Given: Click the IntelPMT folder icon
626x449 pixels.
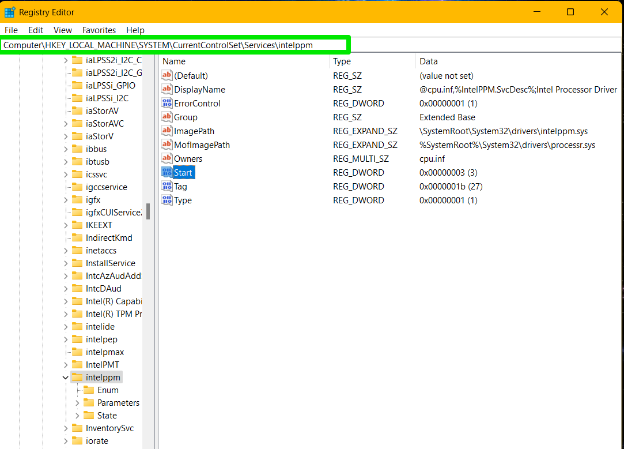Looking at the screenshot, I should point(77,364).
